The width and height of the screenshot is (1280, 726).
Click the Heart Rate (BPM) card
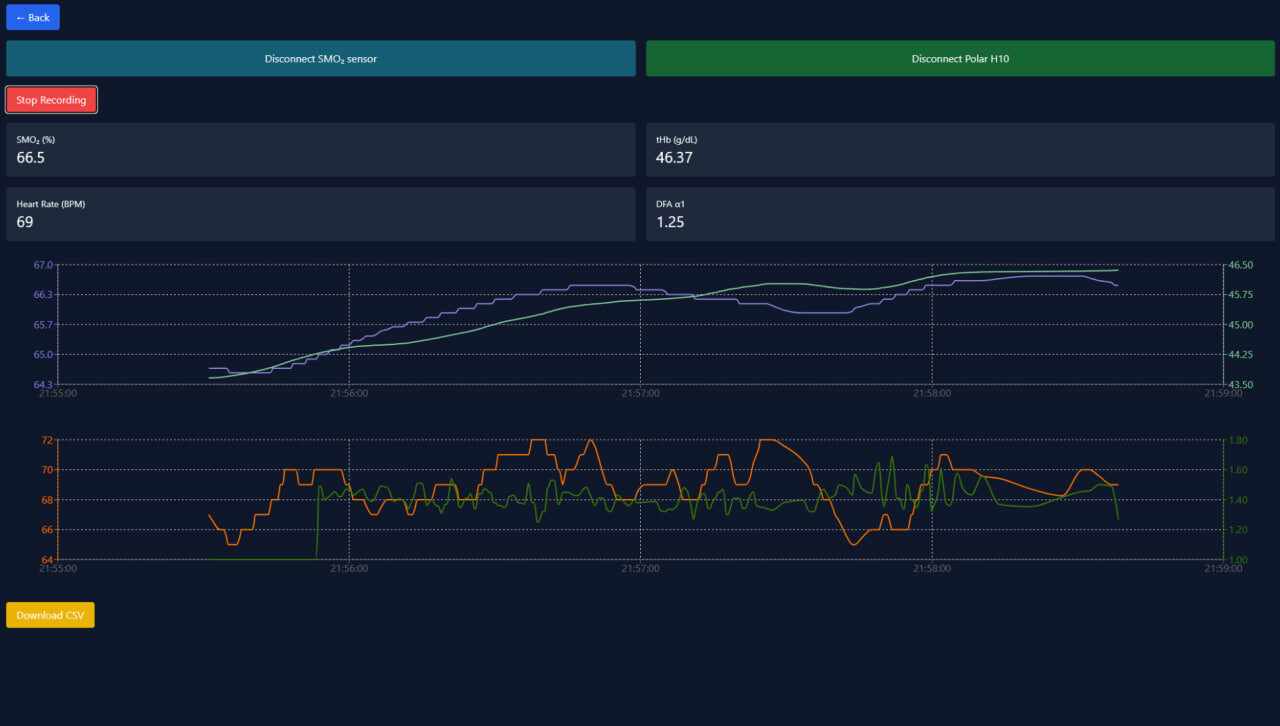[x=320, y=214]
